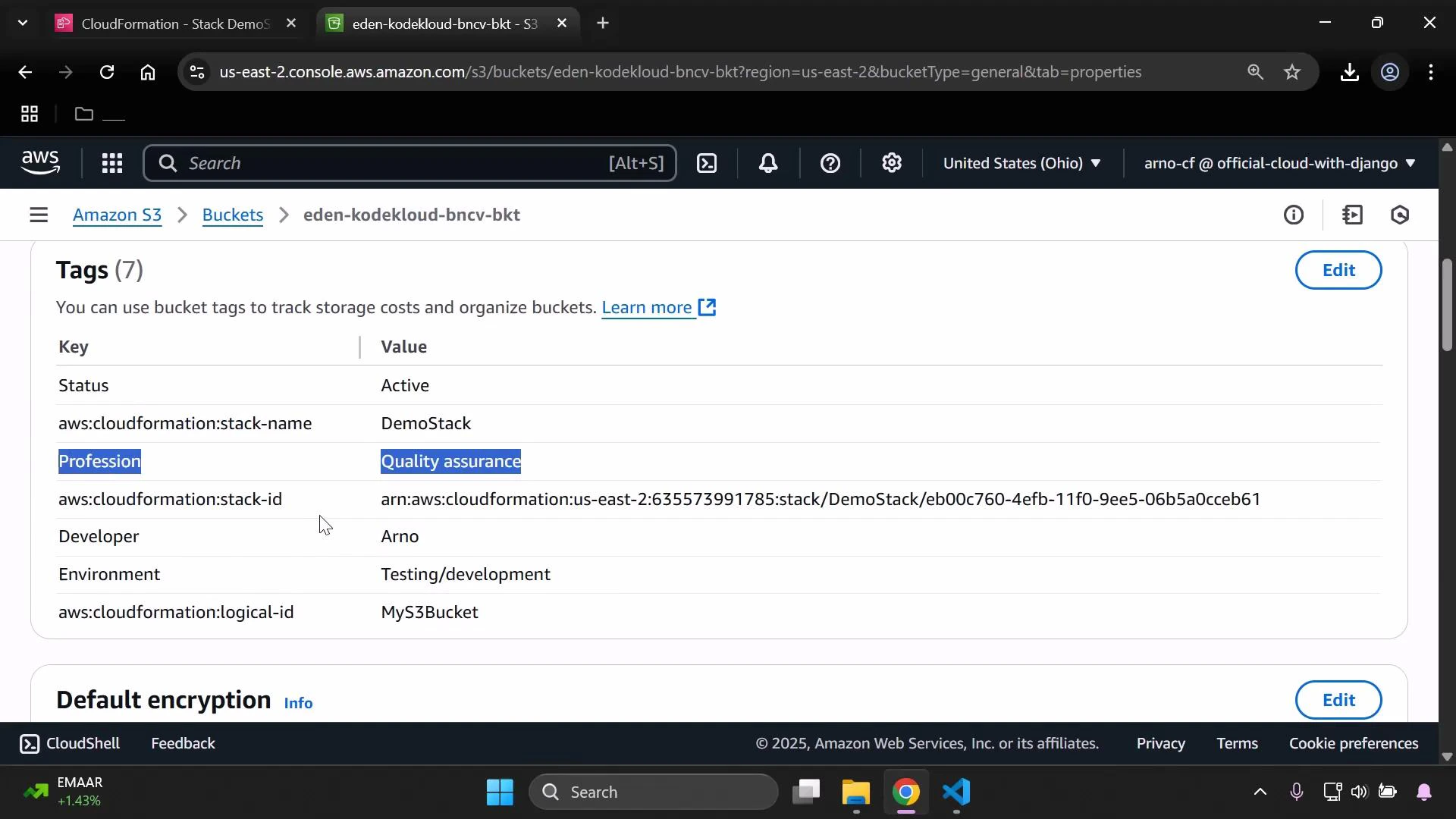Launch CloudShell from the bottom status bar
Viewport: 1456px width, 819px height.
point(69,743)
